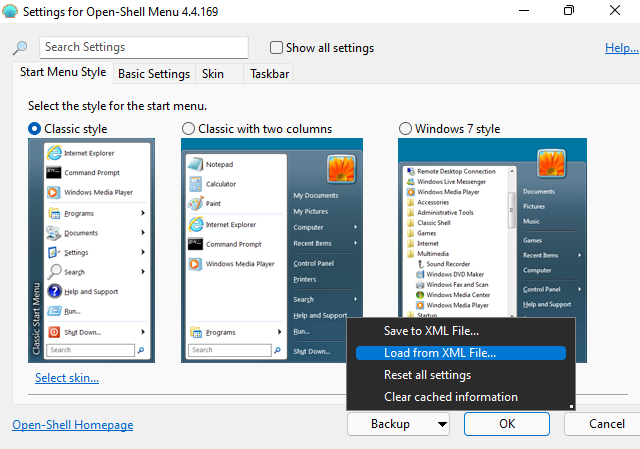Enable the Show all settings checkbox
Viewport: 640px width, 449px height.
point(276,48)
